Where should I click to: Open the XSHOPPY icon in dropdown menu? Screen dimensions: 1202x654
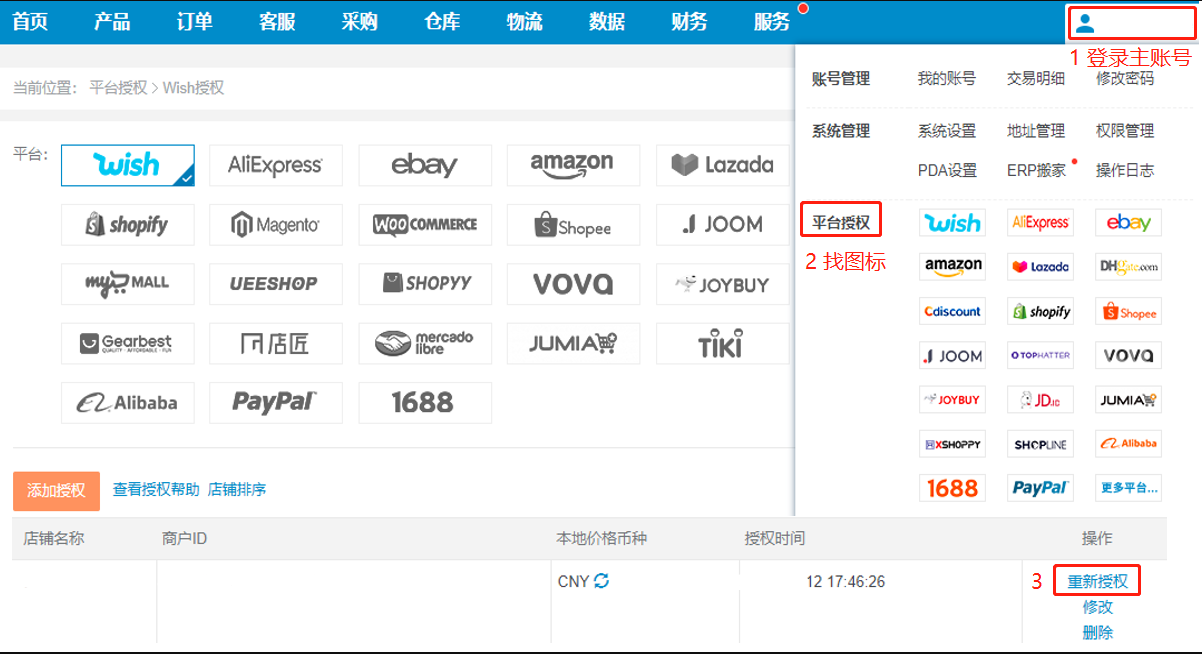point(952,443)
